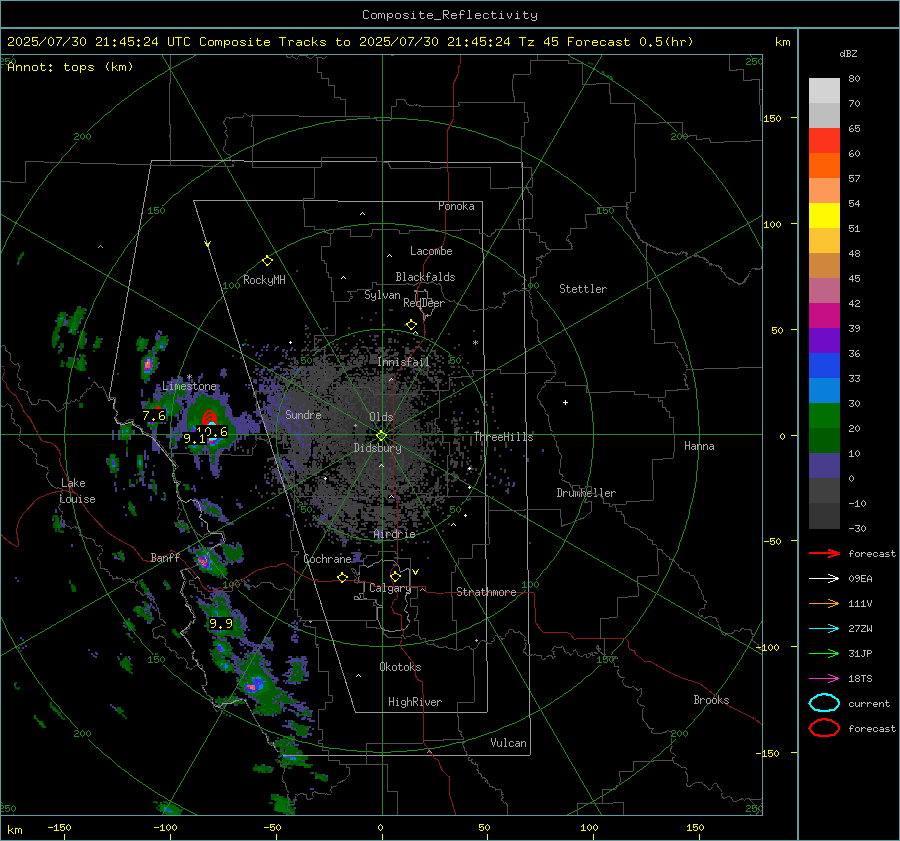Click the 33 dBZ blue color swatch

pos(824,365)
